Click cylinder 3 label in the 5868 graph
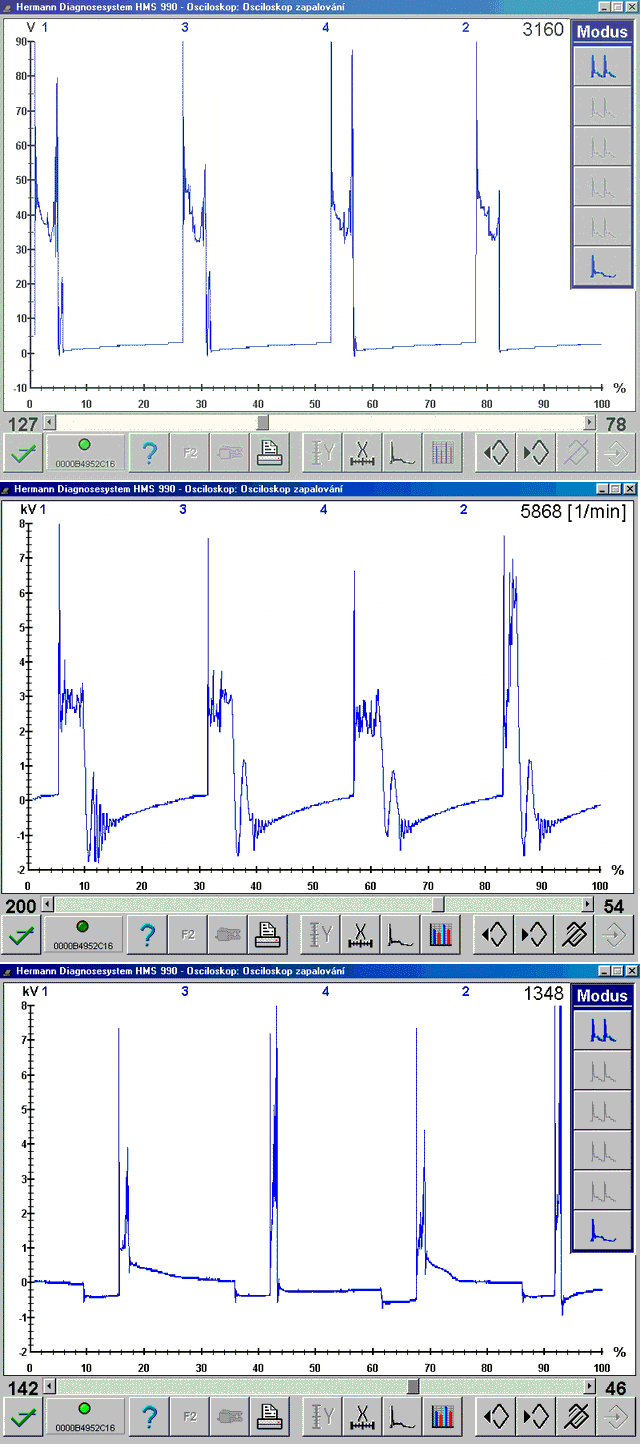The height and width of the screenshot is (1447, 641). (x=183, y=510)
